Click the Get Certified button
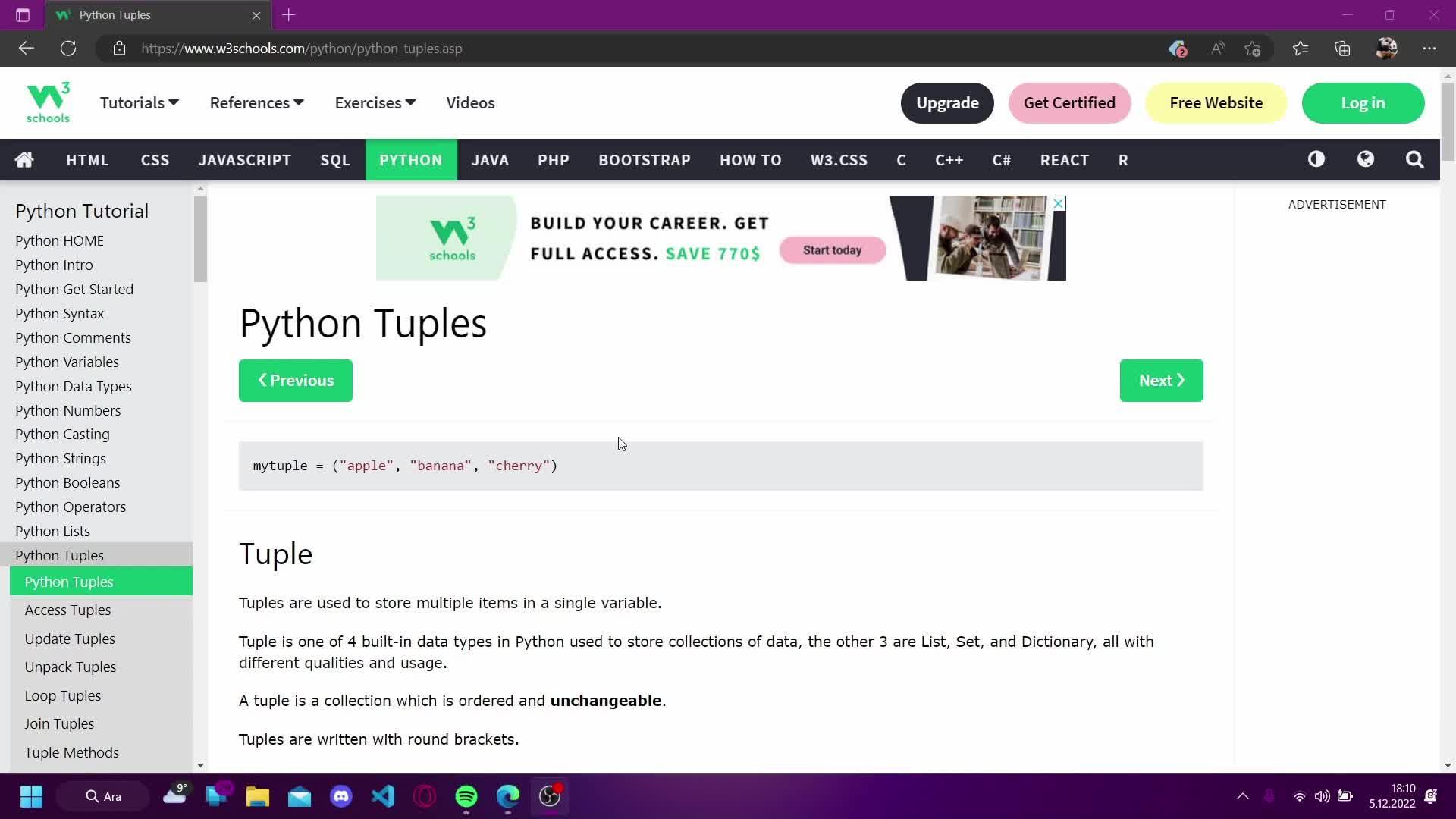1456x819 pixels. coord(1069,103)
